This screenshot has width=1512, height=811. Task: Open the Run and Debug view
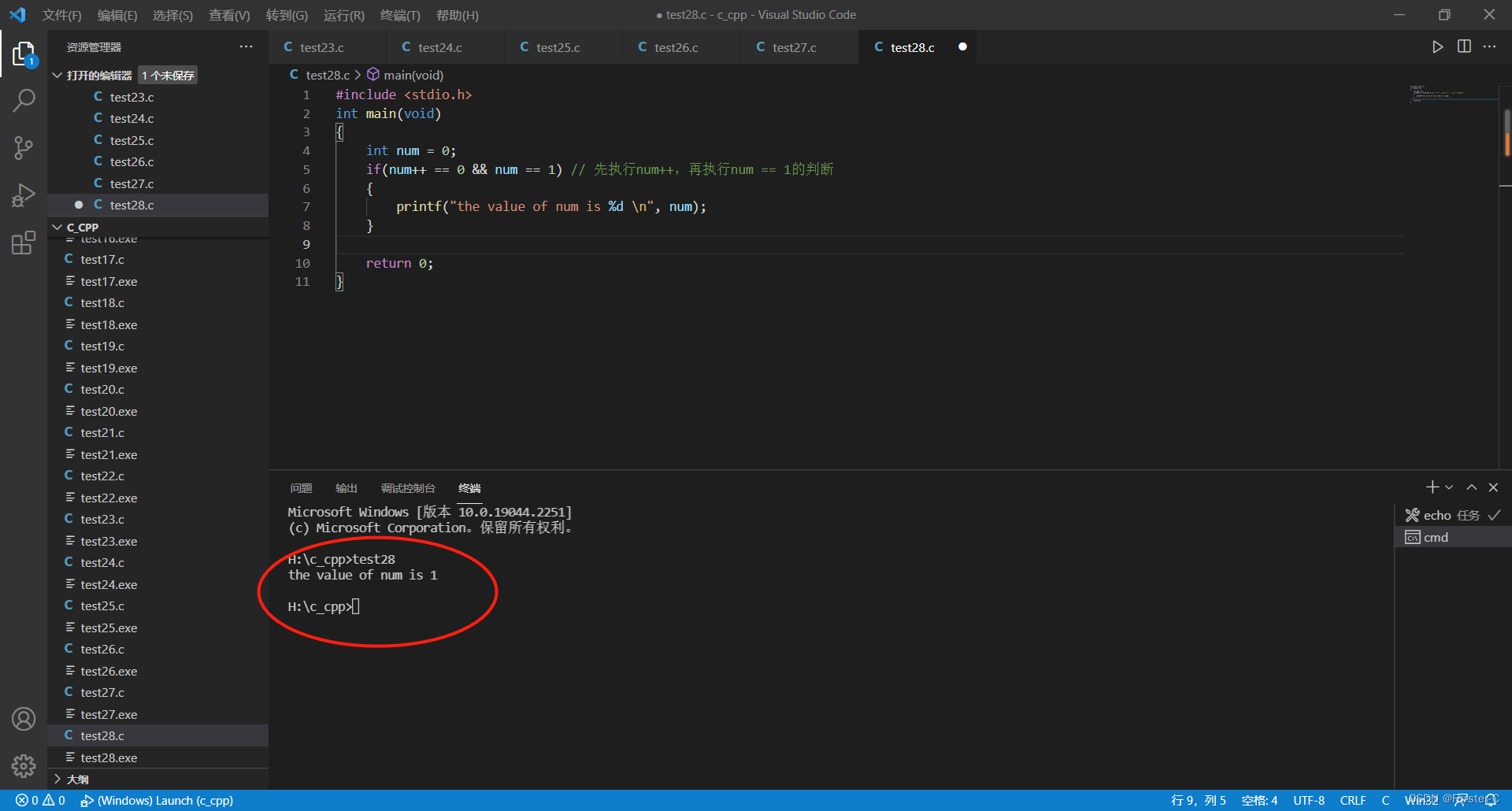[x=24, y=194]
